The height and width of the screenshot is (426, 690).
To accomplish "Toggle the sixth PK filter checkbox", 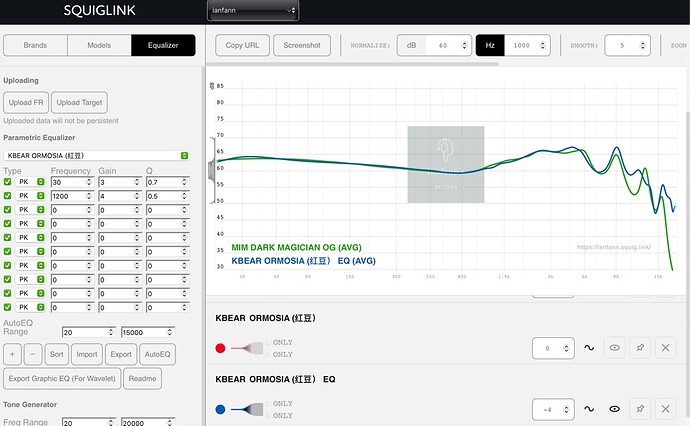I will click(7, 251).
